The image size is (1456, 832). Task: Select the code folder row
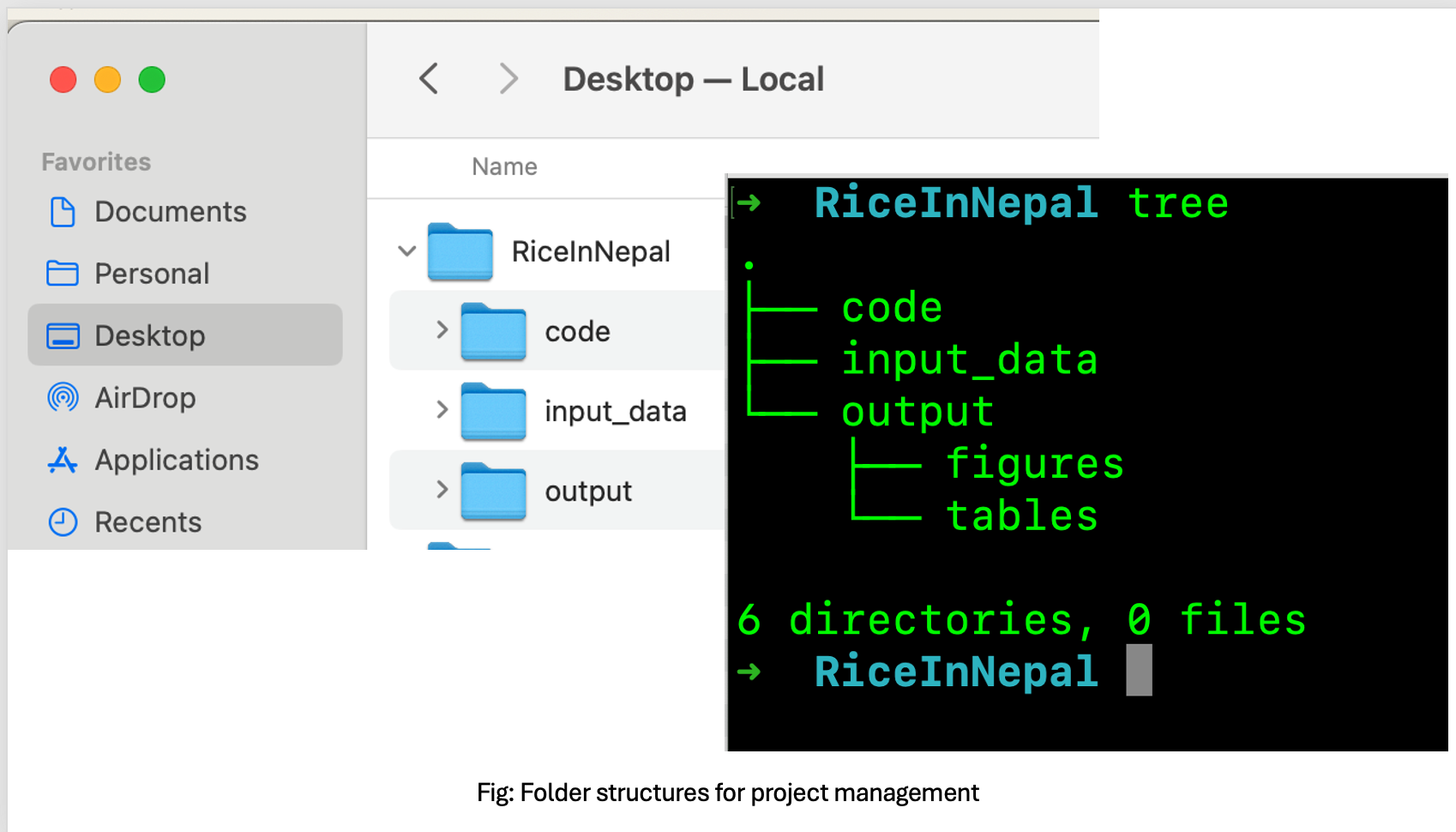[x=577, y=331]
